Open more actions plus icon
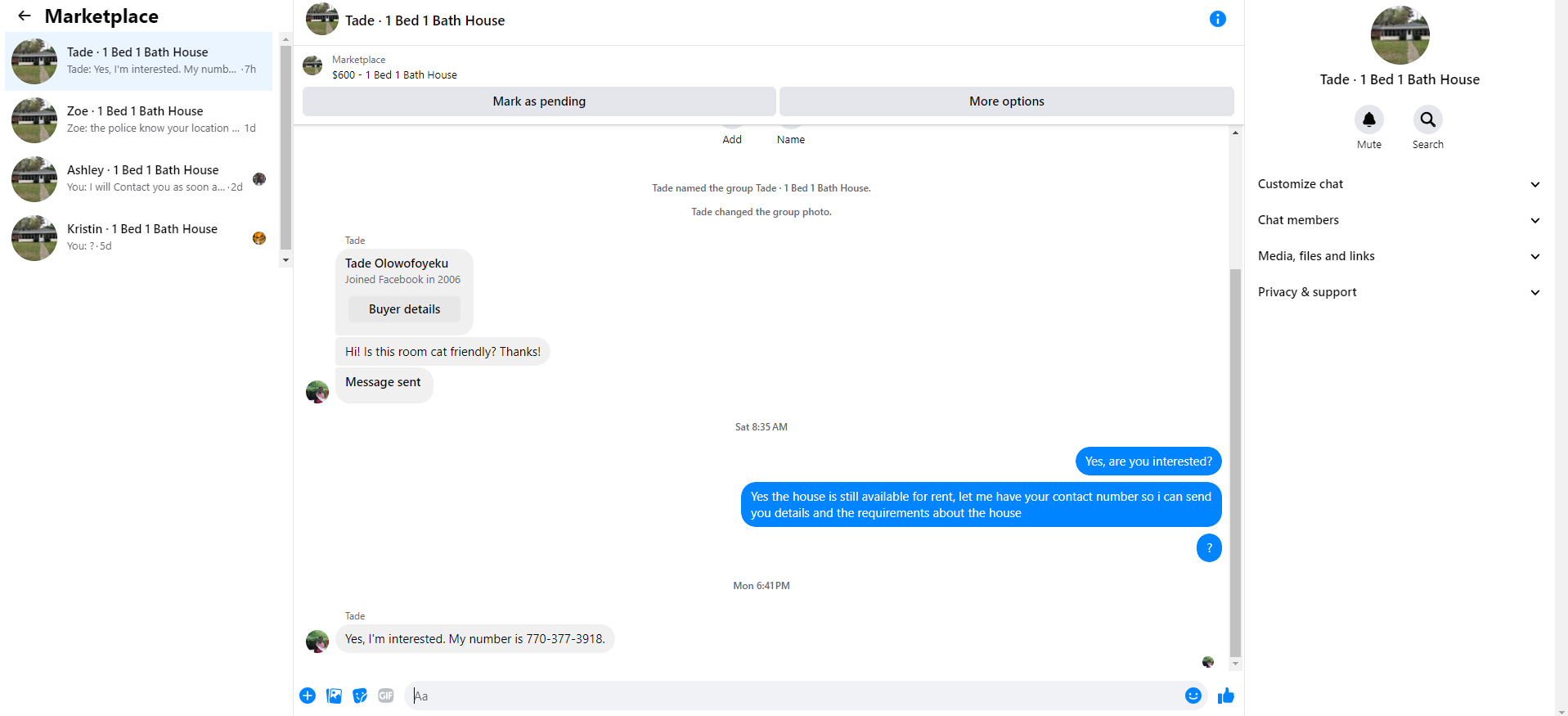This screenshot has height=716, width=1568. [308, 696]
